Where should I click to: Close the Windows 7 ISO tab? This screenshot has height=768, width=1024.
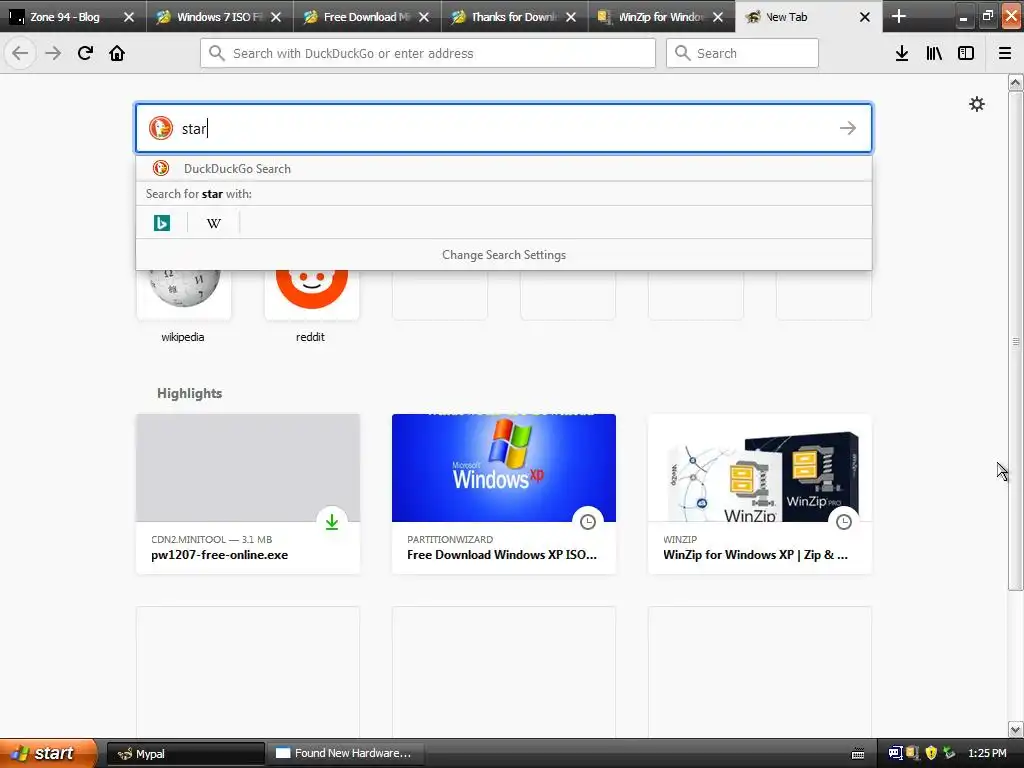point(276,17)
